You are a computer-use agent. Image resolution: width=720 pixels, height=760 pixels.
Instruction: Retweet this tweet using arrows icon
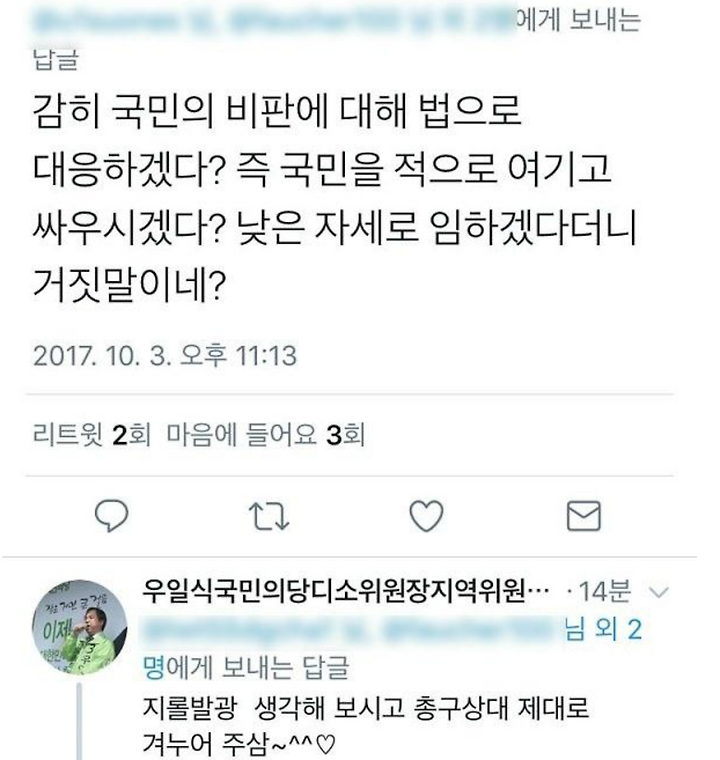[x=269, y=516]
